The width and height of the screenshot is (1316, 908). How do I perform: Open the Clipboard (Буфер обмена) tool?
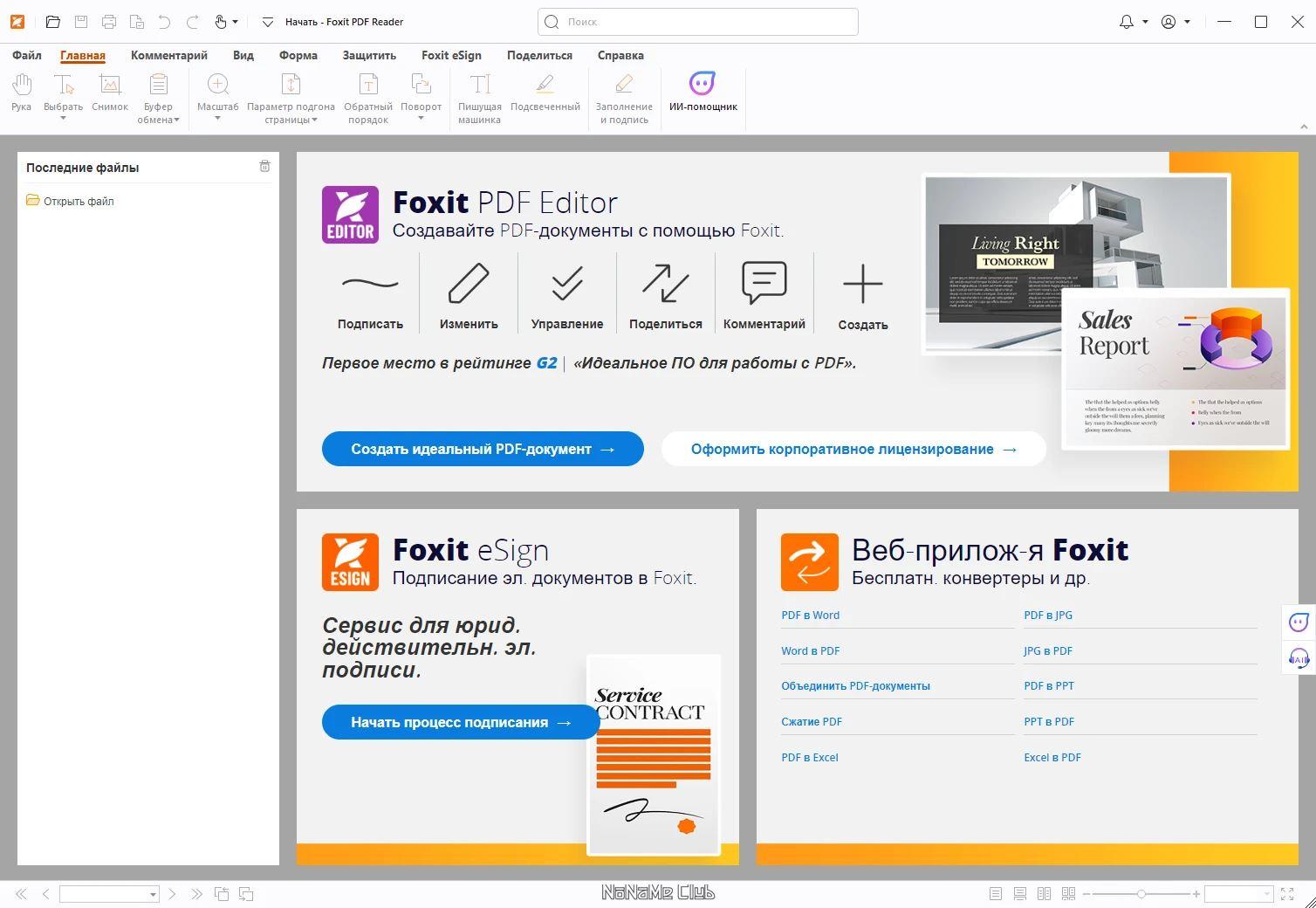[158, 98]
